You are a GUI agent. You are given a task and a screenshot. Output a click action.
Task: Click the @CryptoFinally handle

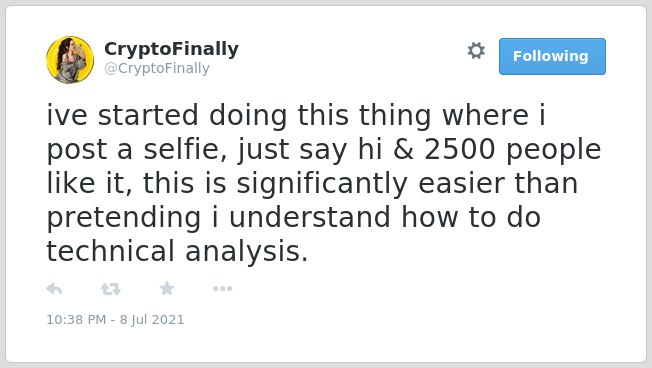[157, 68]
